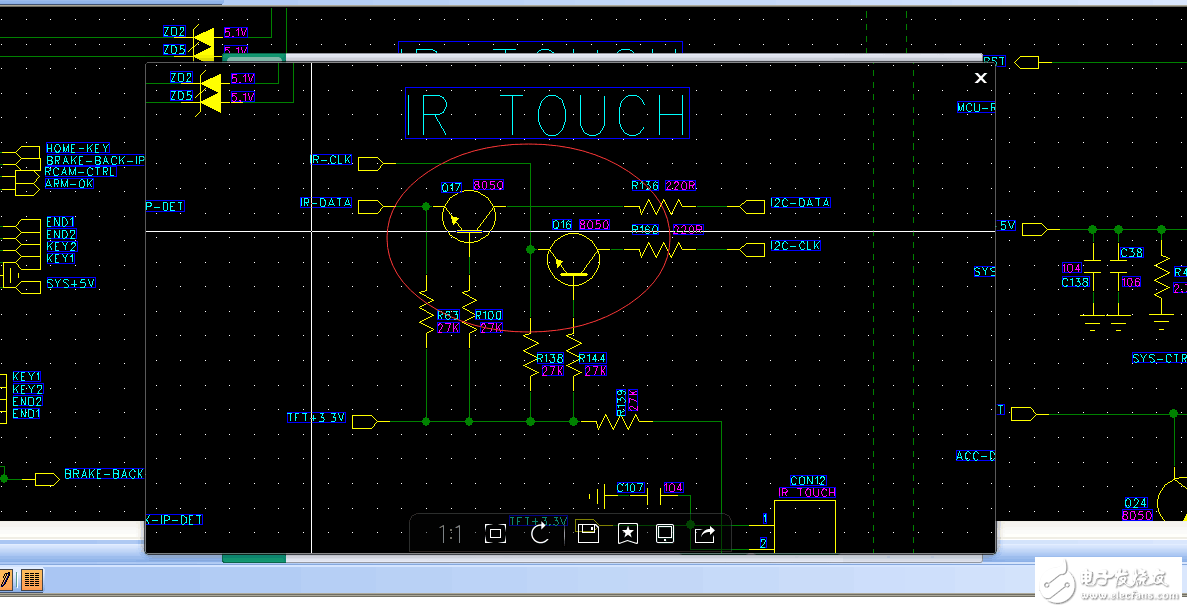Click the green horizontal scrollbar thumb at the bottom
This screenshot has height=612, width=1187.
pyautogui.click(x=254, y=559)
